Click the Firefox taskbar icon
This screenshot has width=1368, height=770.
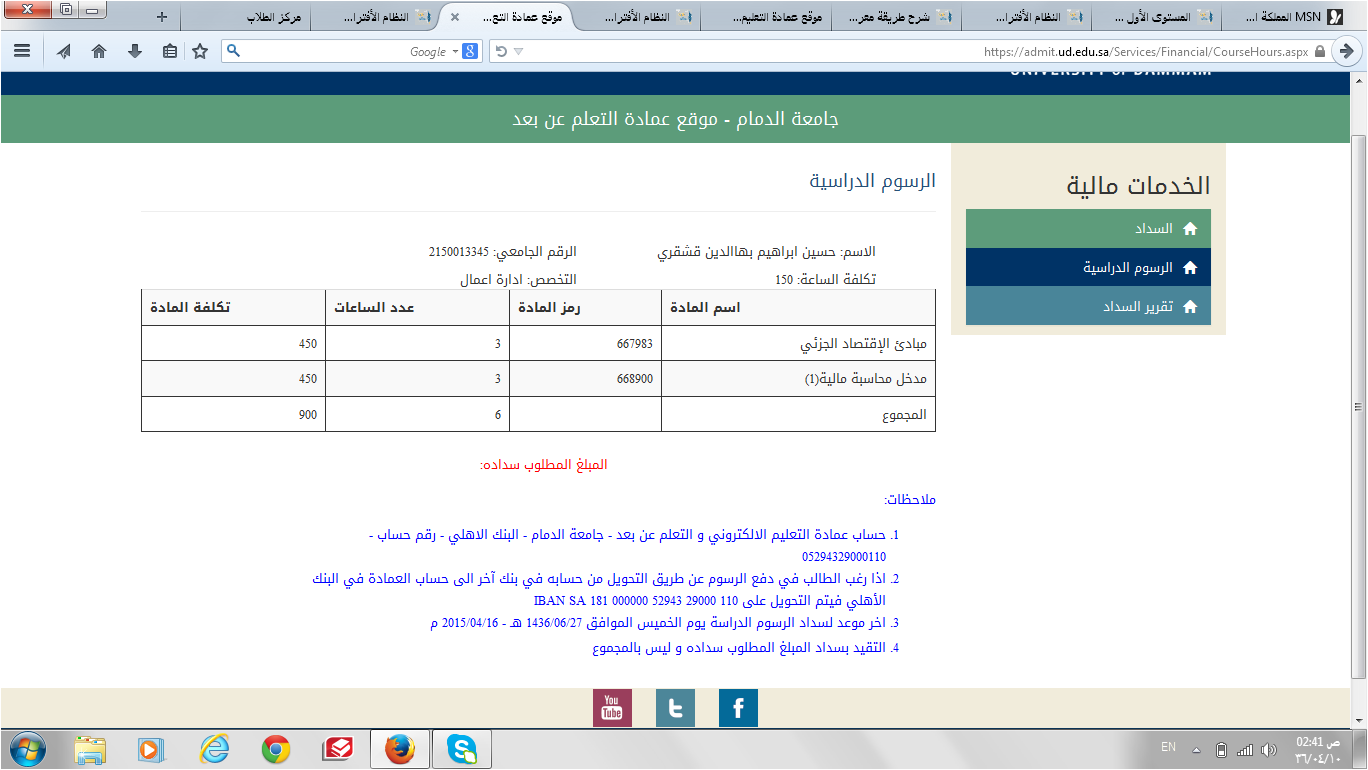400,749
